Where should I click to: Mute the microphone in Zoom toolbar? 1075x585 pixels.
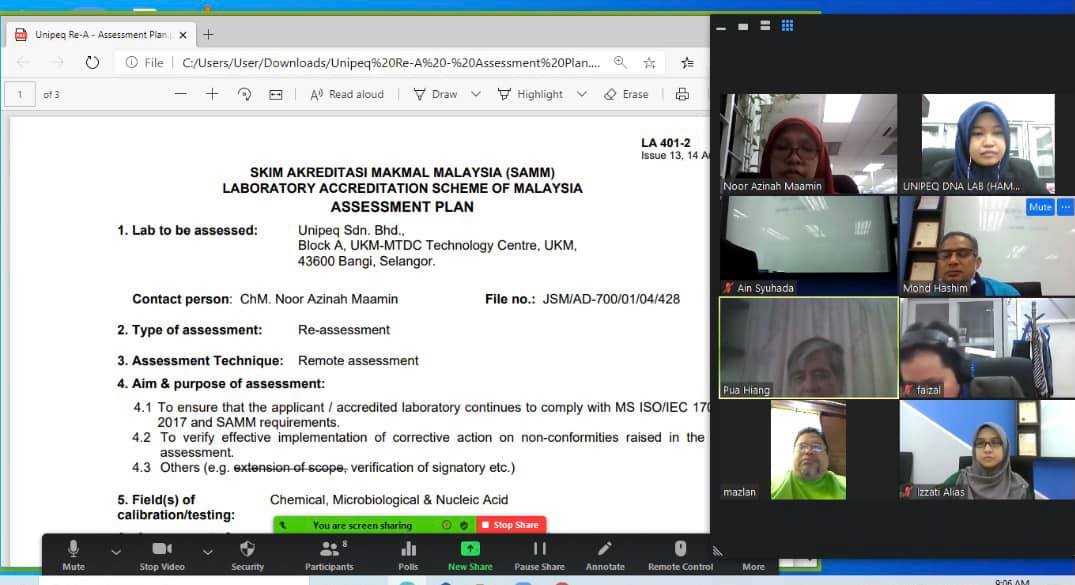[x=73, y=555]
